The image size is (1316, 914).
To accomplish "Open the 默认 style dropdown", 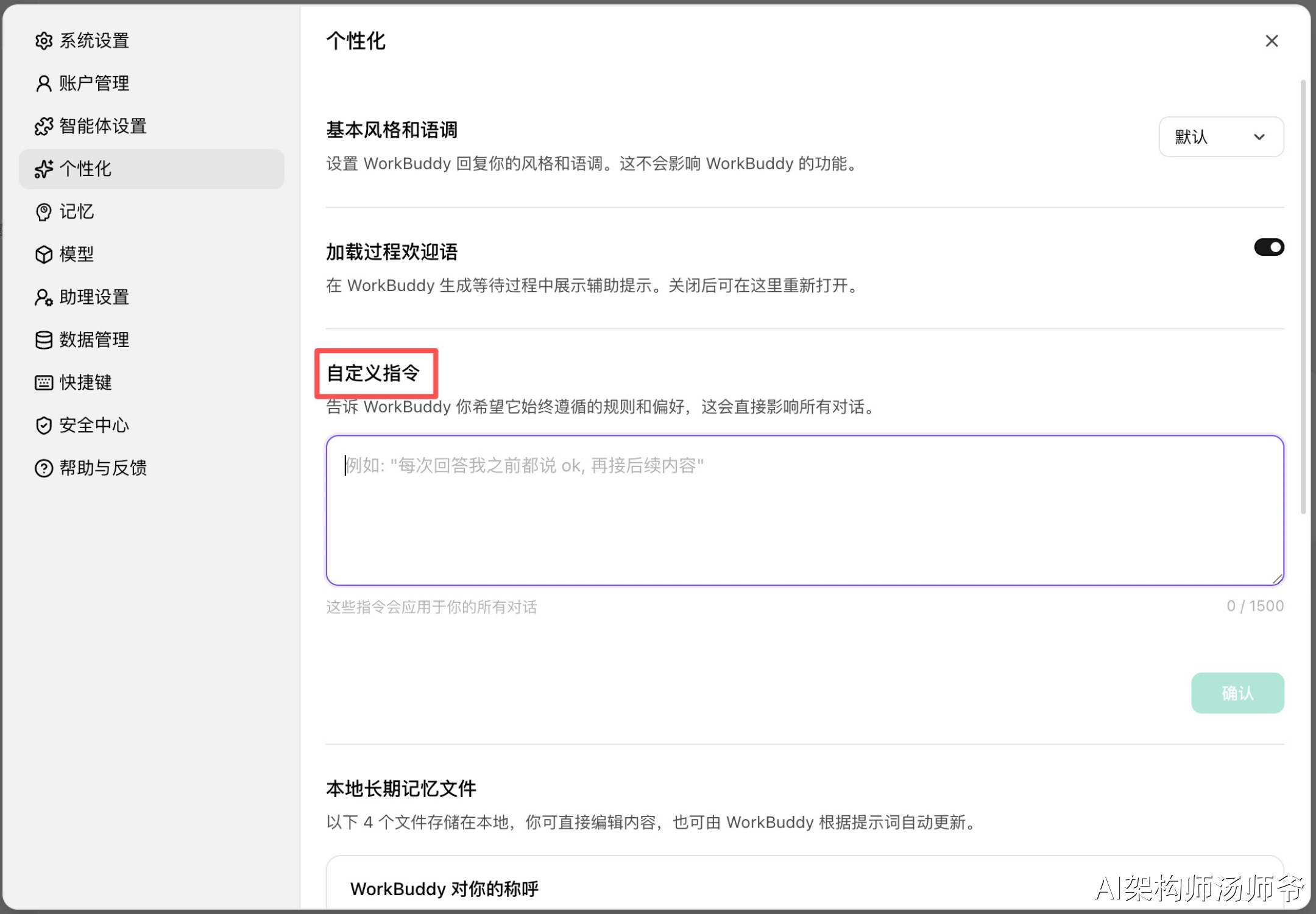I will [1221, 137].
